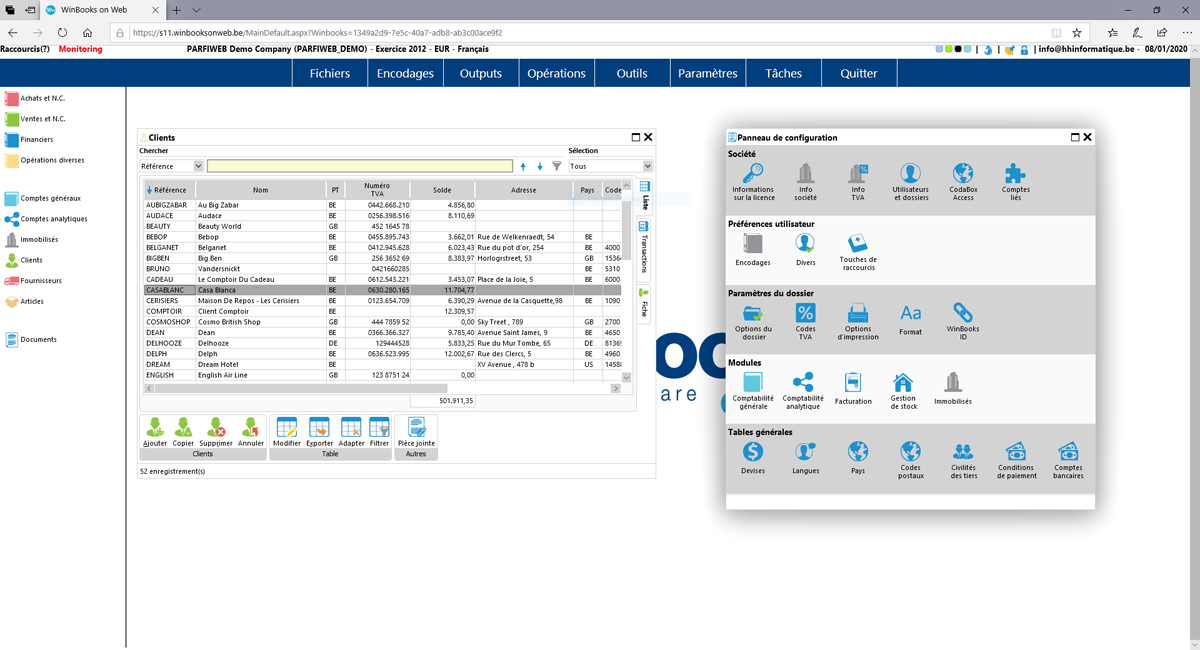Screen dimensions: 1200x650
Task: Click Achats et N.C. shortcut
Action: point(42,99)
